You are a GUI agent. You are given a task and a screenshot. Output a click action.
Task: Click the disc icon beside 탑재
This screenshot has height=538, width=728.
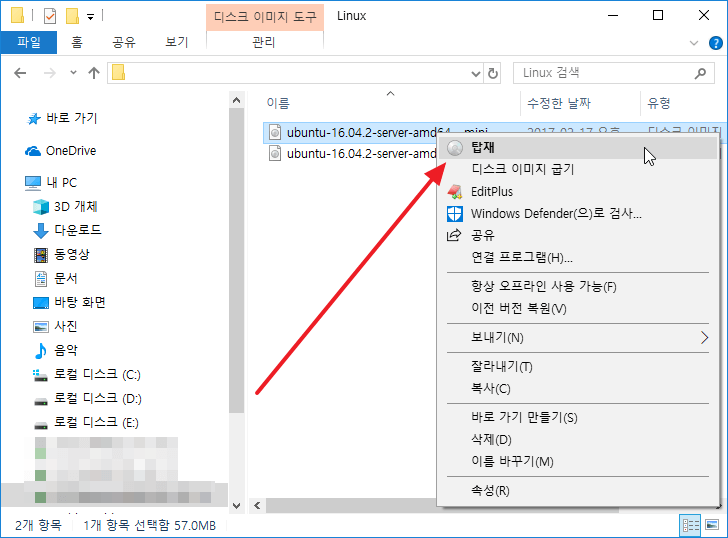pos(455,148)
